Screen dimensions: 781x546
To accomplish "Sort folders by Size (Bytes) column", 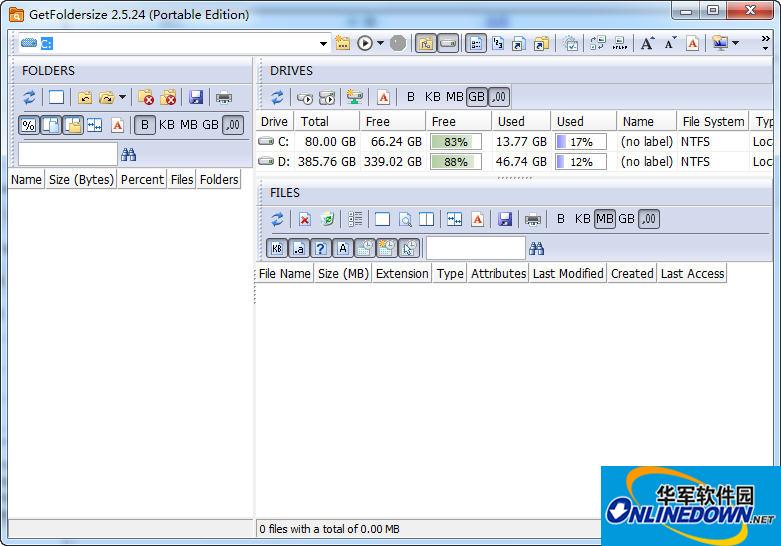I will pos(81,179).
